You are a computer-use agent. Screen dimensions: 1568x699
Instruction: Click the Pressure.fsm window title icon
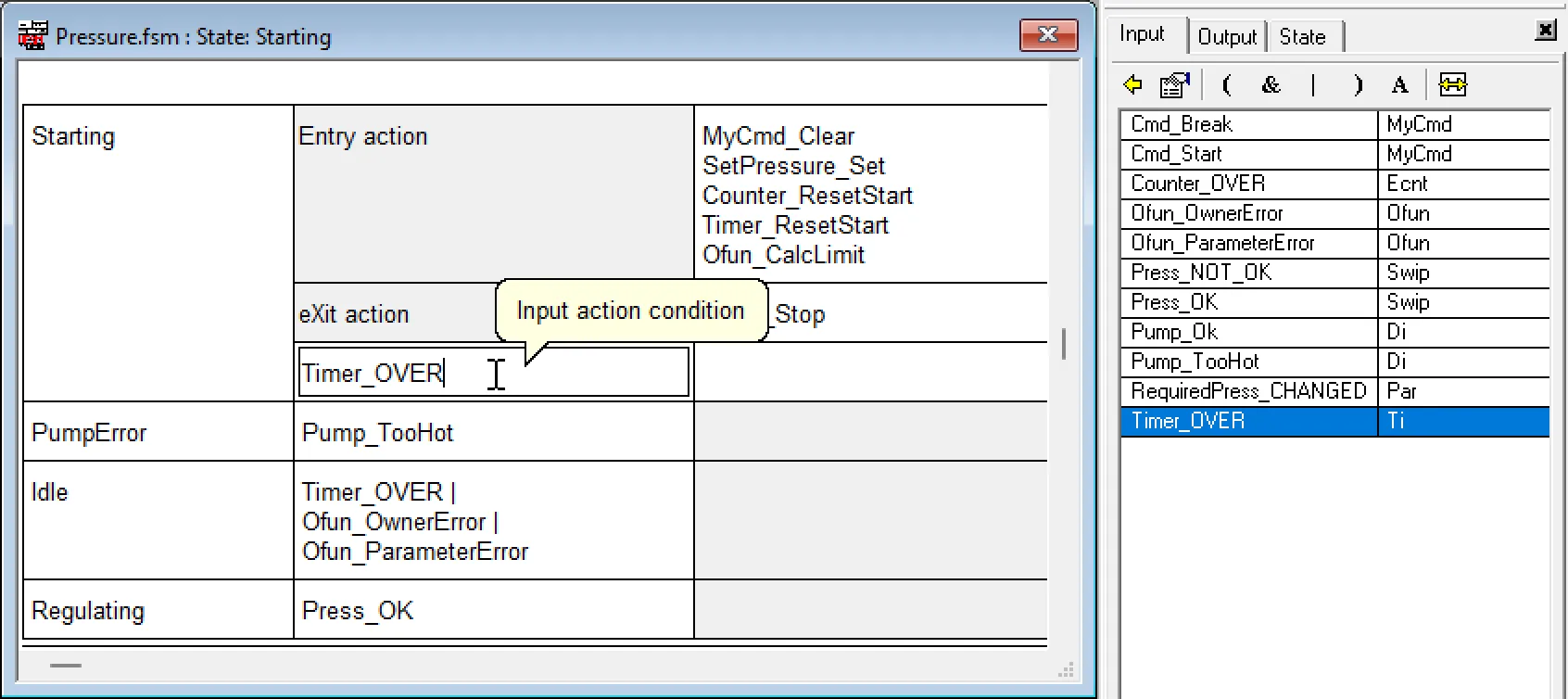[x=32, y=35]
